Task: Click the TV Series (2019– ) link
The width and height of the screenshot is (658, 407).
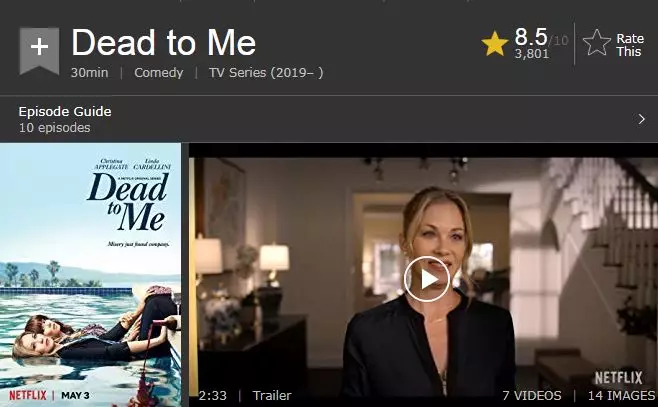Action: (266, 73)
